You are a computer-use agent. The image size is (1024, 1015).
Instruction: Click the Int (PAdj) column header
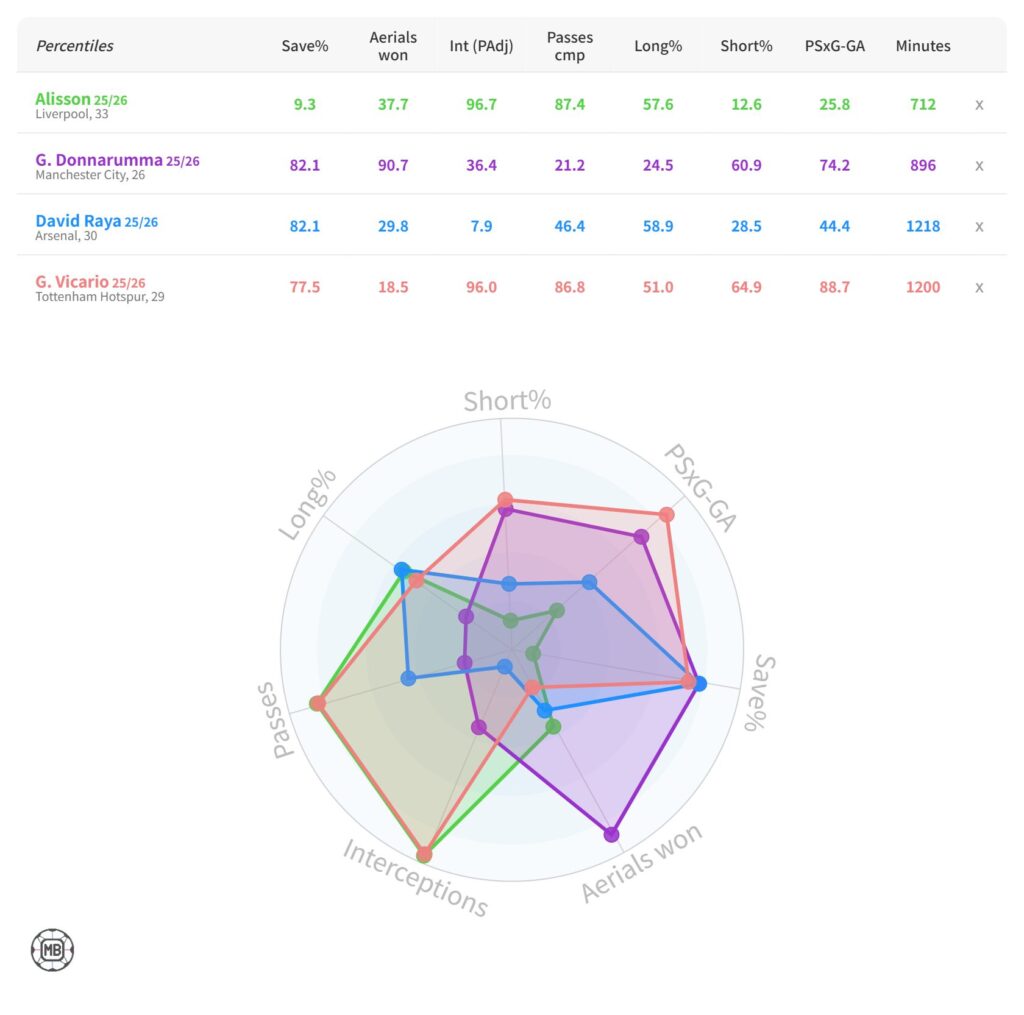coord(481,46)
